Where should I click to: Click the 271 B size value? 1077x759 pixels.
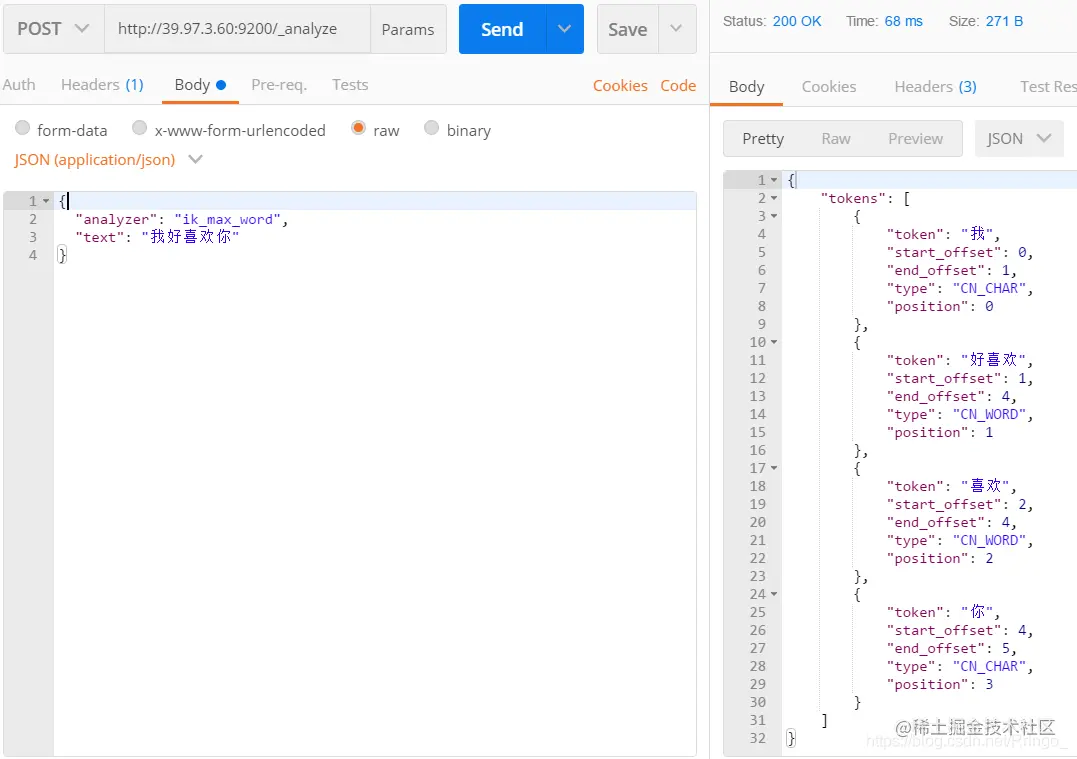[x=1004, y=21]
